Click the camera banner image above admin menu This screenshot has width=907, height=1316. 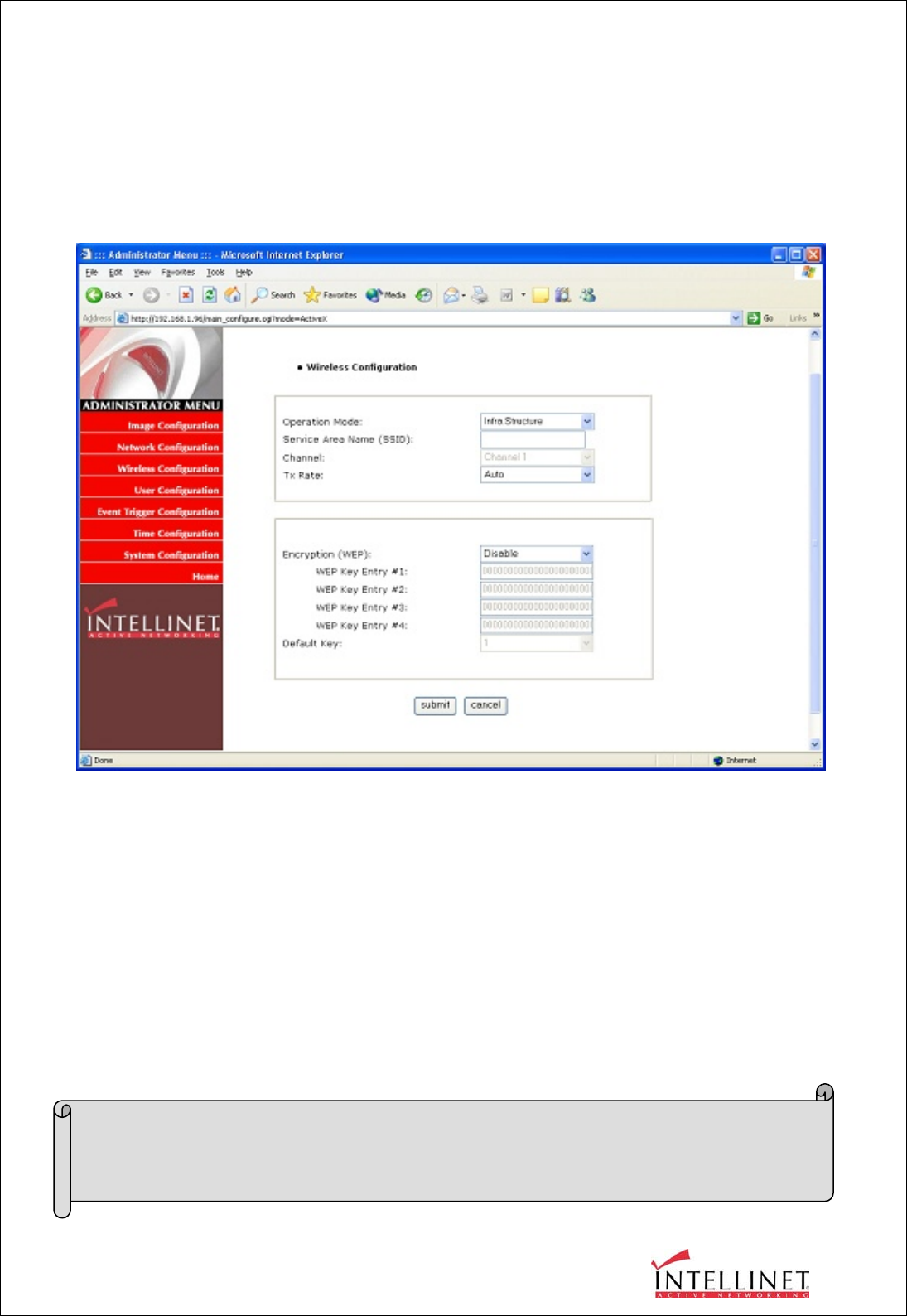tap(152, 363)
